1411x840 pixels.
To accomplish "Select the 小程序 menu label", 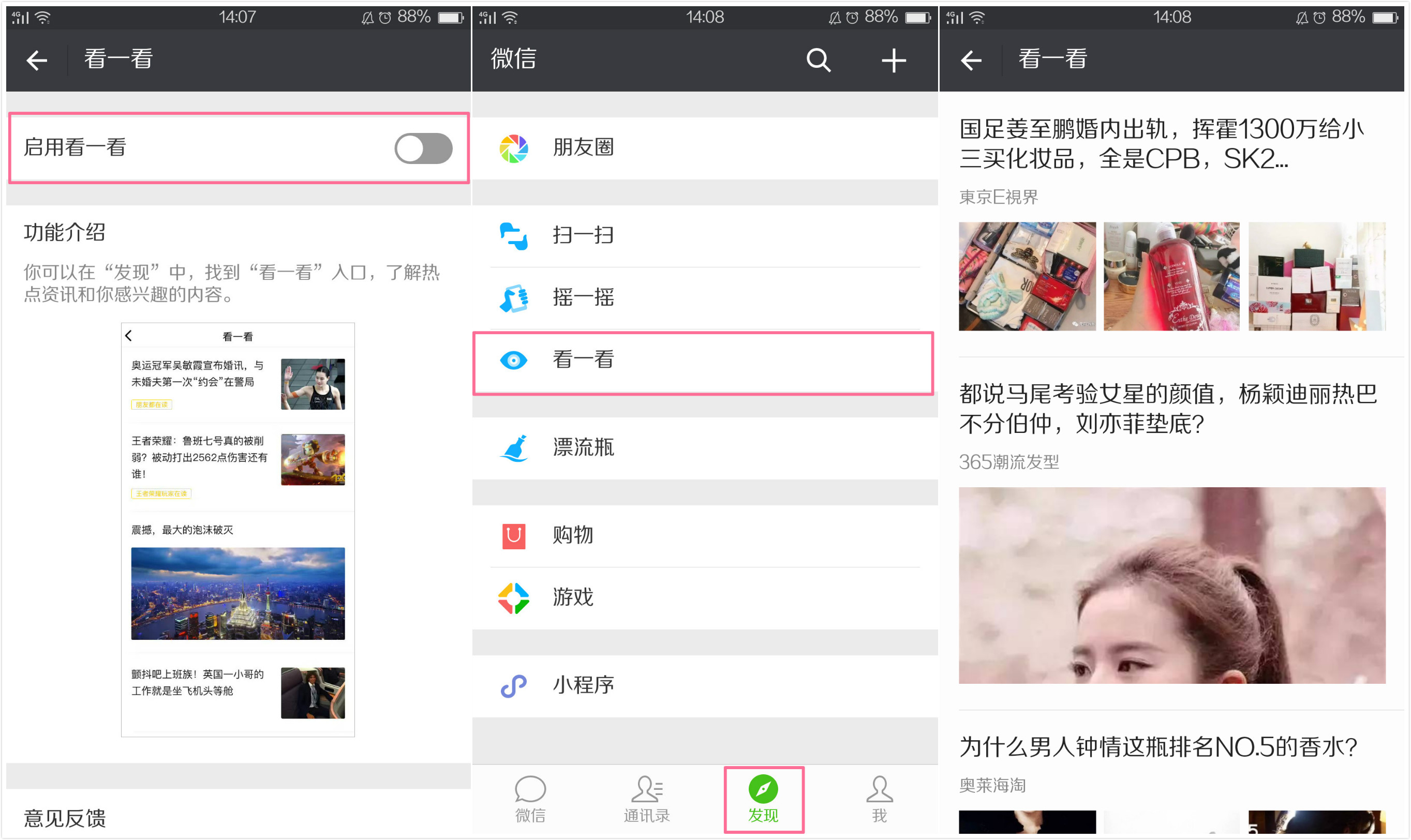I will coord(584,685).
